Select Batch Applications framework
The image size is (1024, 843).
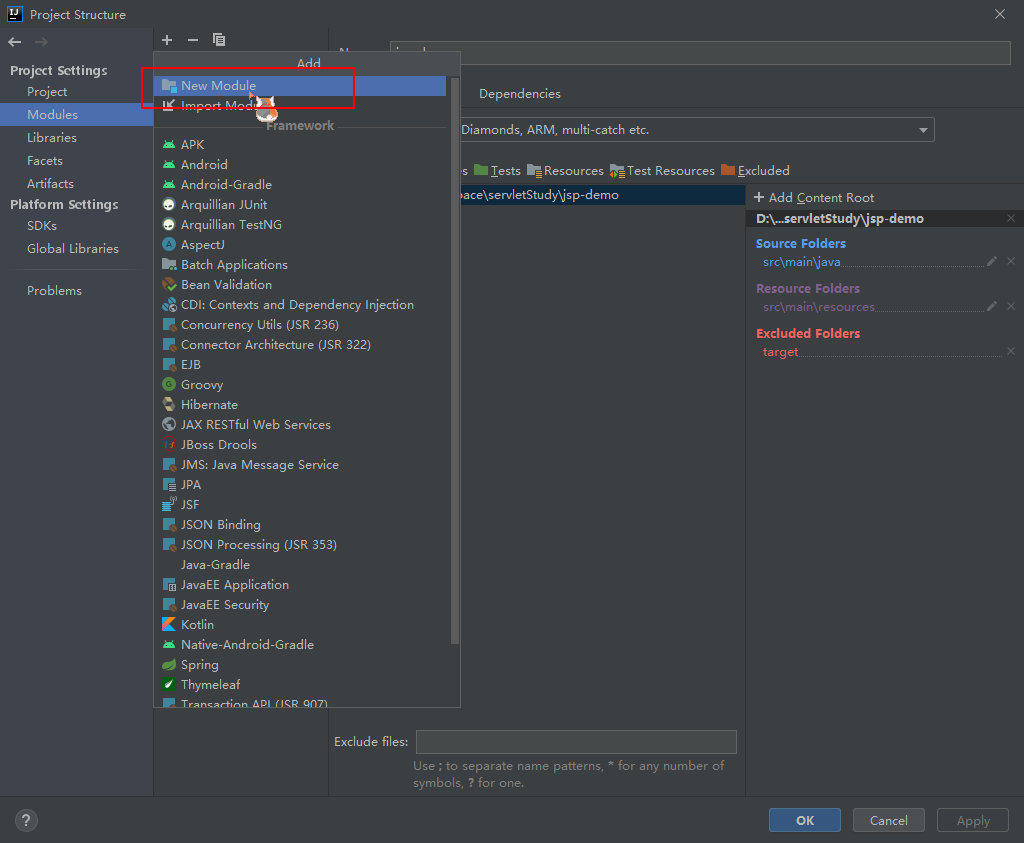click(x=302, y=264)
